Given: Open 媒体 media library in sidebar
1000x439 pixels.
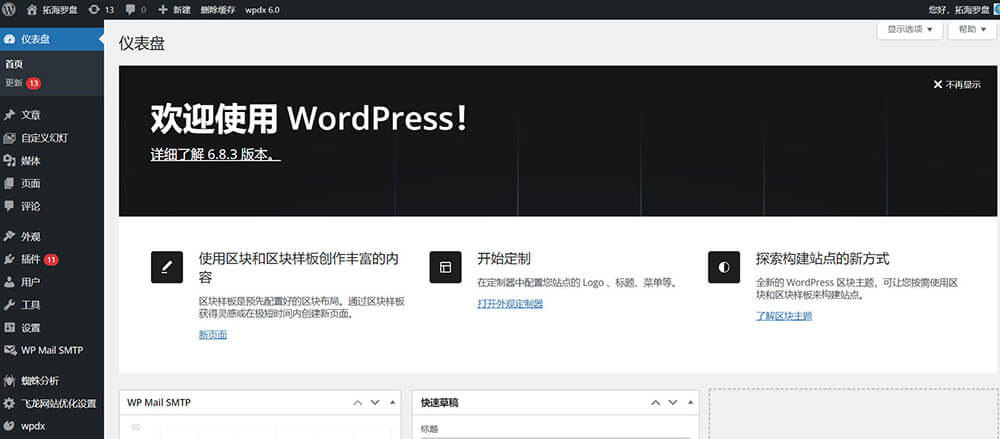Looking at the screenshot, I should point(31,161).
